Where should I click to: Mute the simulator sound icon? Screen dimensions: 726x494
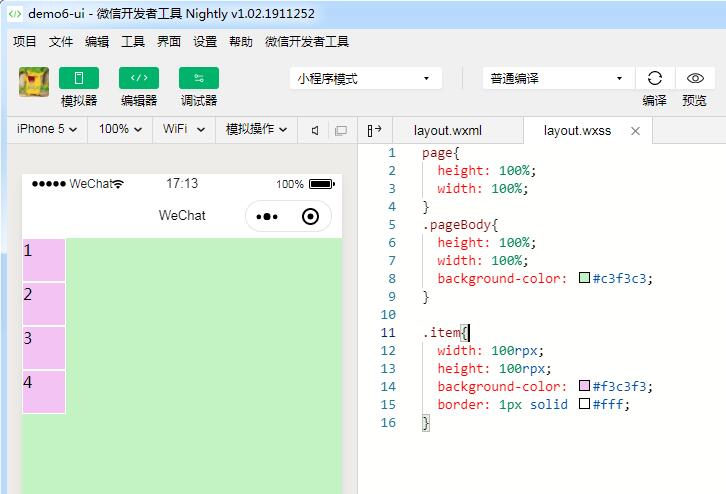(315, 131)
